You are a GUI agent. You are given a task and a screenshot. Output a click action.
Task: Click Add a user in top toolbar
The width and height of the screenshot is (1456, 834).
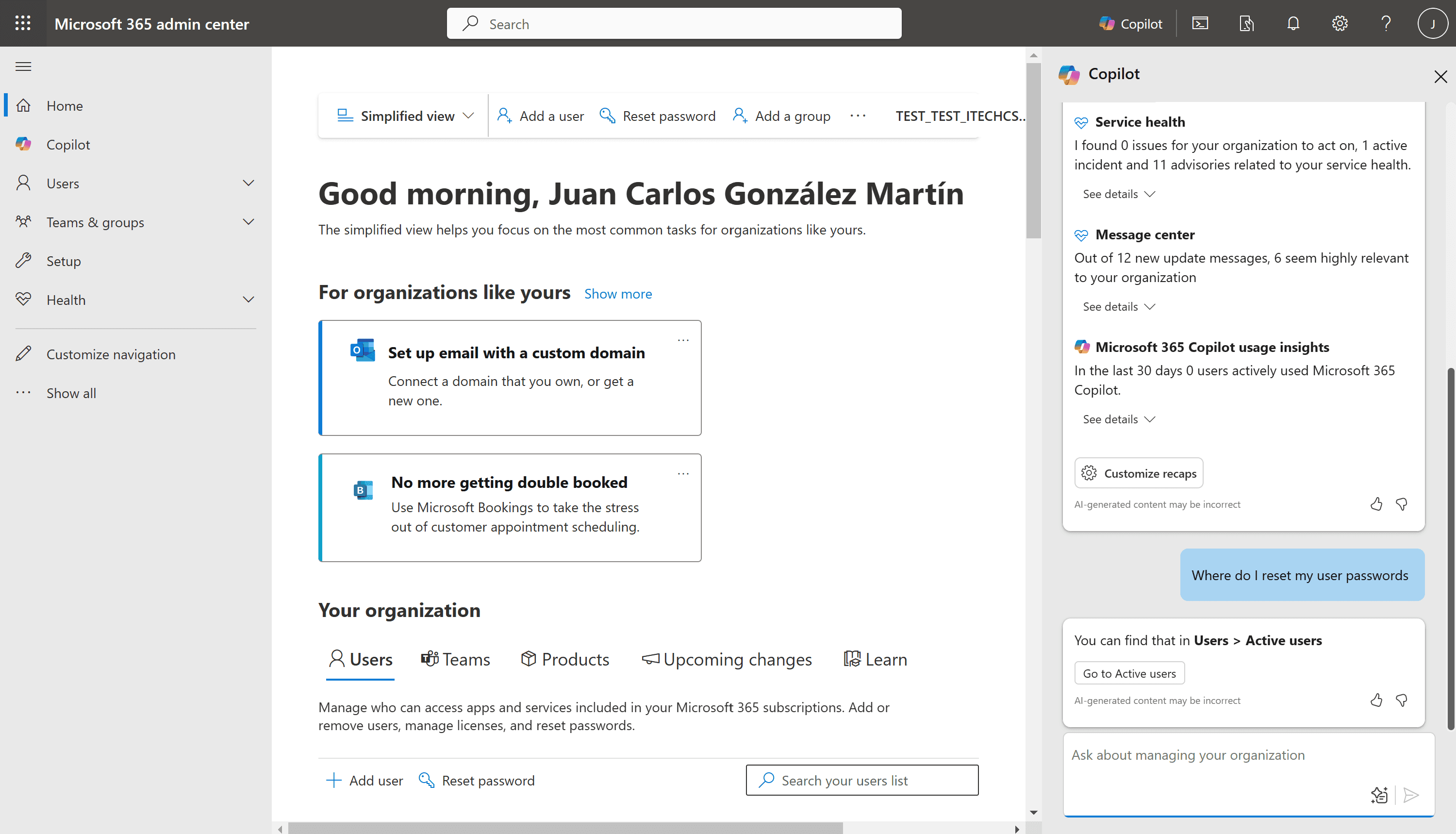pyautogui.click(x=541, y=116)
